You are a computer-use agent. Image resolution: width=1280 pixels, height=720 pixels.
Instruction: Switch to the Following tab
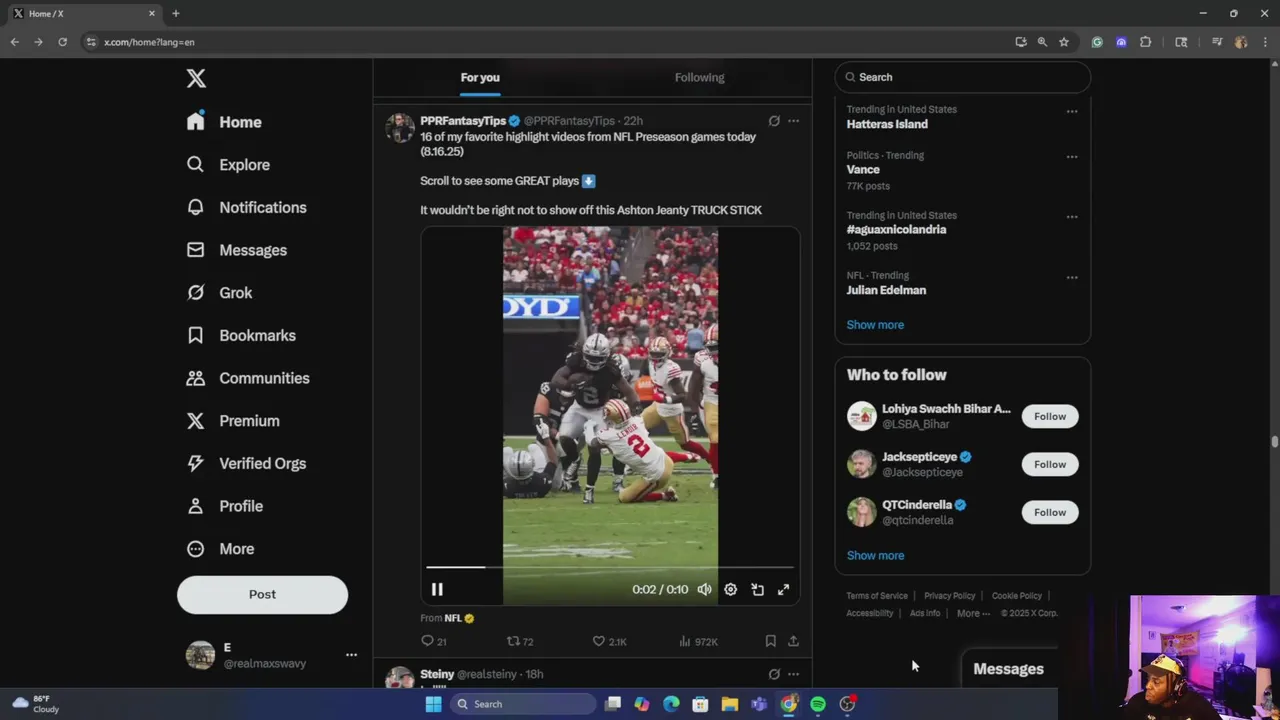pyautogui.click(x=699, y=77)
